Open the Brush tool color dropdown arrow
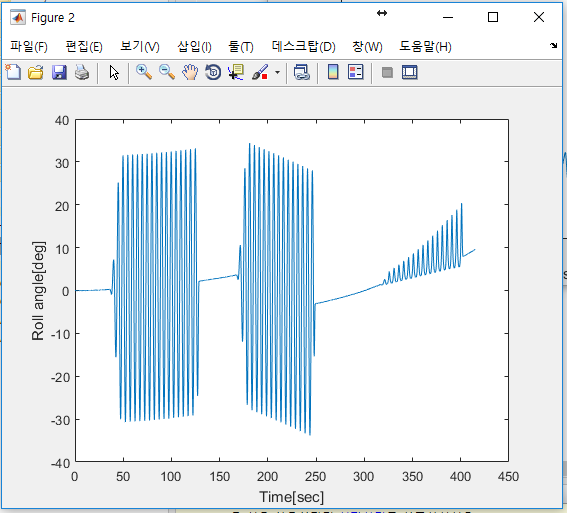 (x=277, y=73)
